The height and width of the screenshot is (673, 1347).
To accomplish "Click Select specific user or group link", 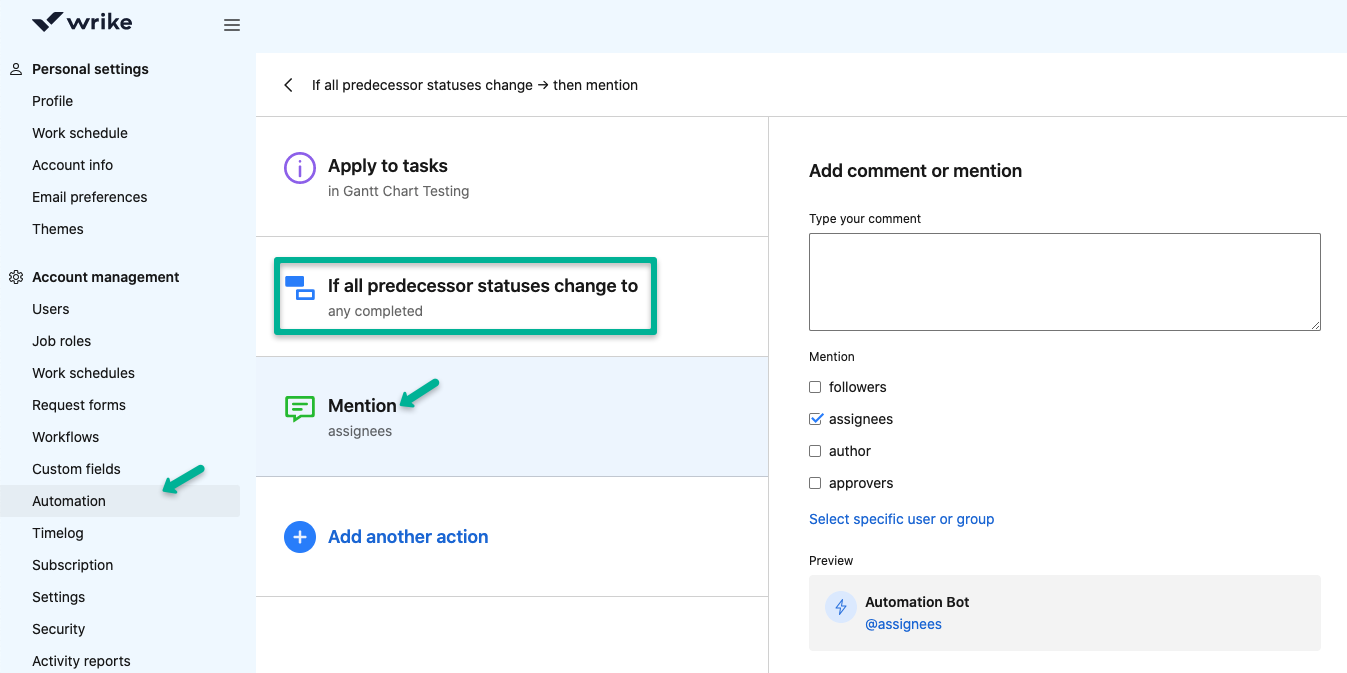I will point(901,519).
